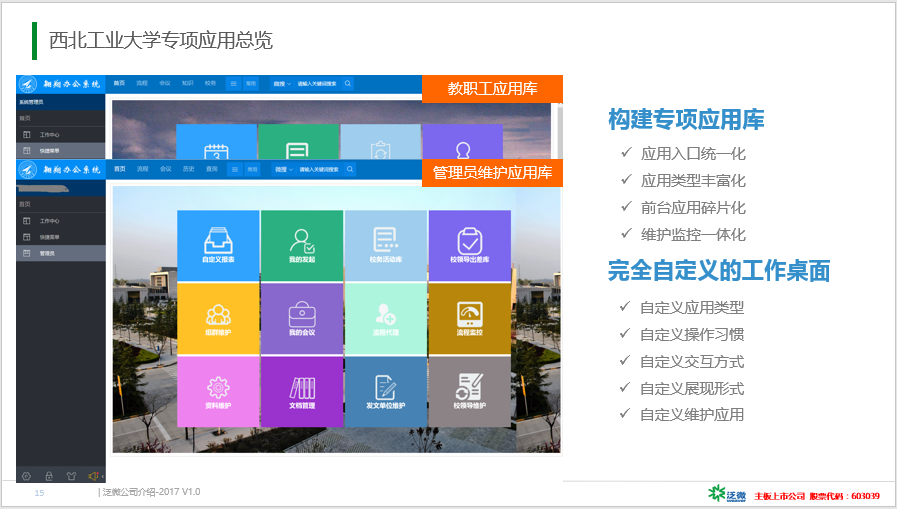
Task: Select 快捷菜单 in the upper window's sidebar
Action: [x=61, y=150]
